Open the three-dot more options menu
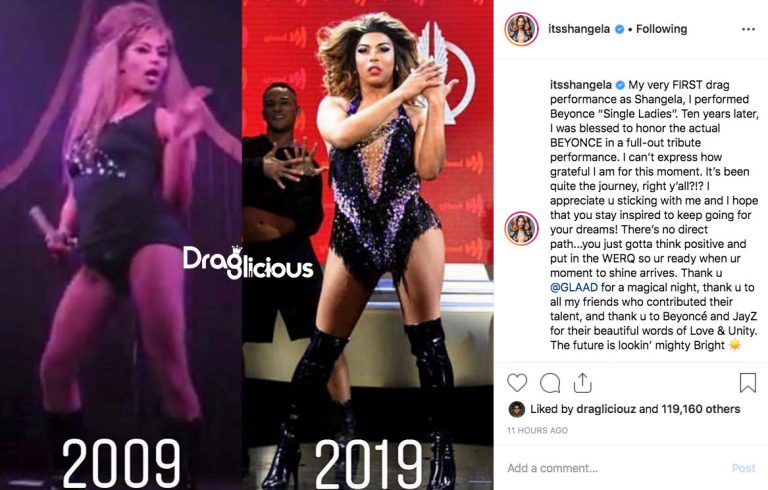The height and width of the screenshot is (490, 768). 748,29
